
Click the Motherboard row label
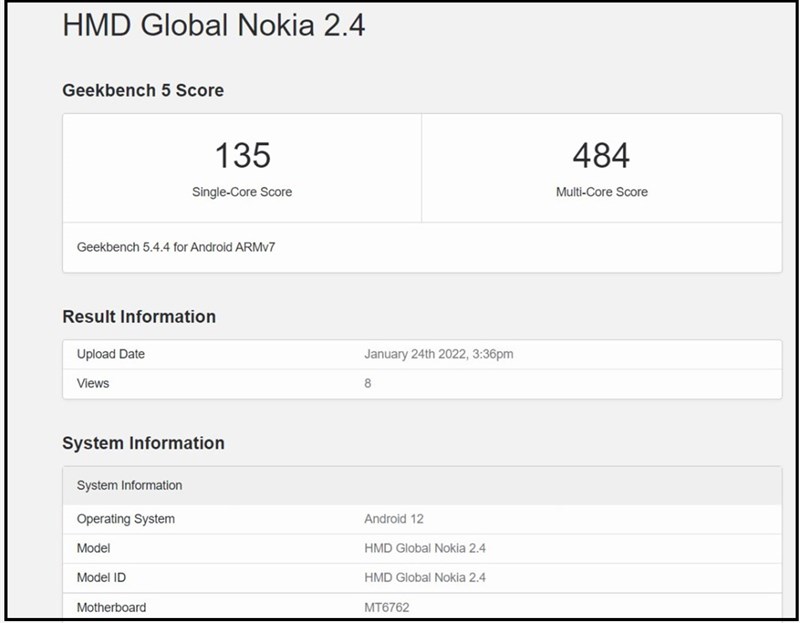pyautogui.click(x=111, y=607)
